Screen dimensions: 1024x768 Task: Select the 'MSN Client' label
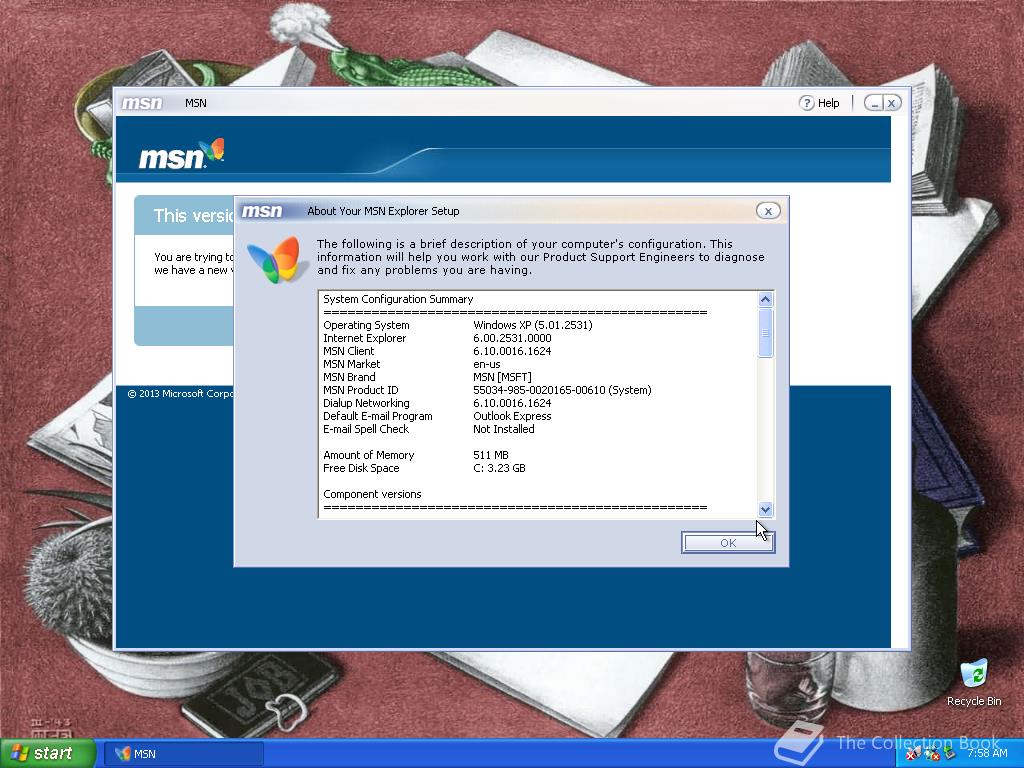tap(349, 351)
